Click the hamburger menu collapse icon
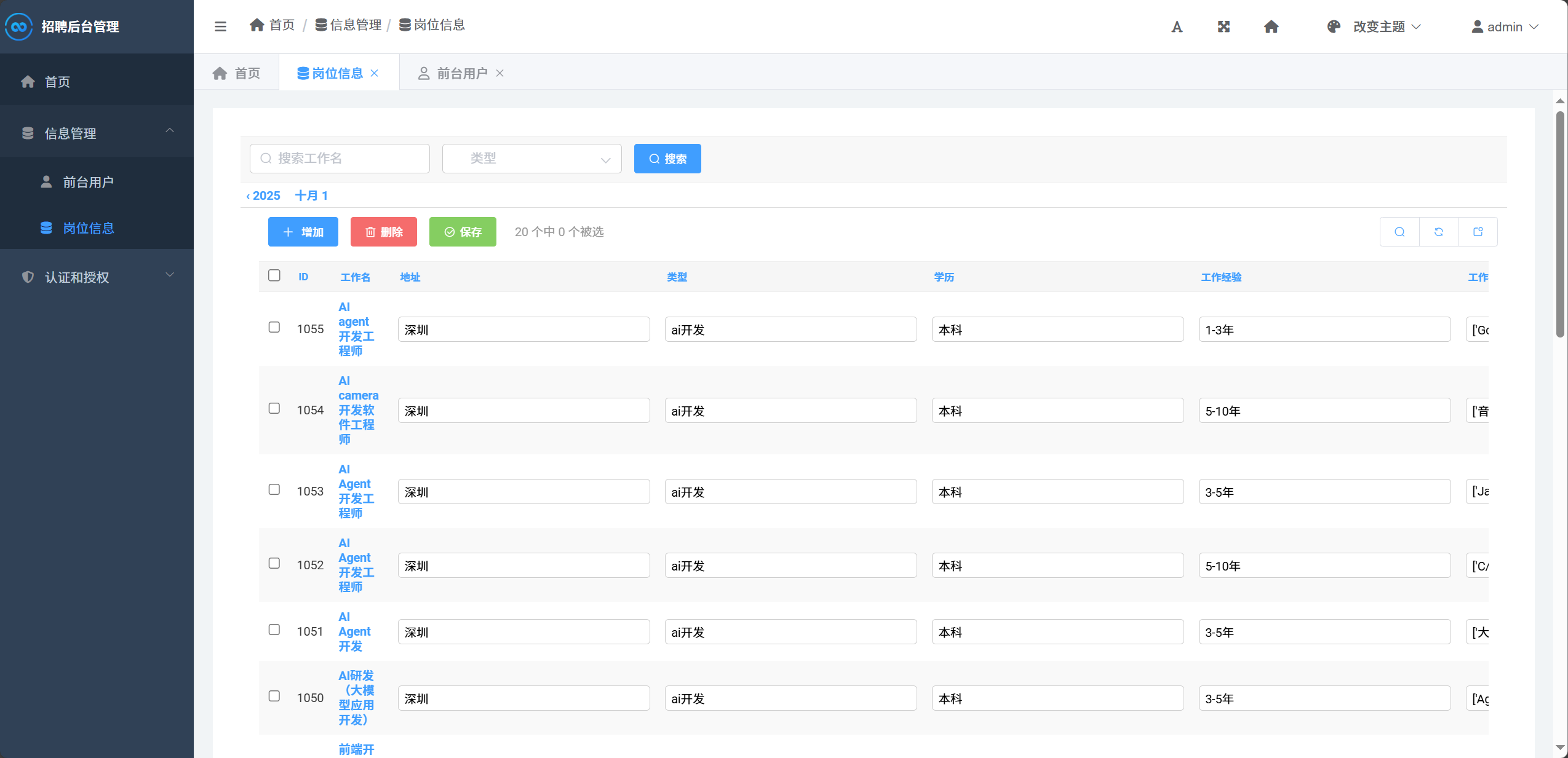The image size is (1568, 758). 220,26
